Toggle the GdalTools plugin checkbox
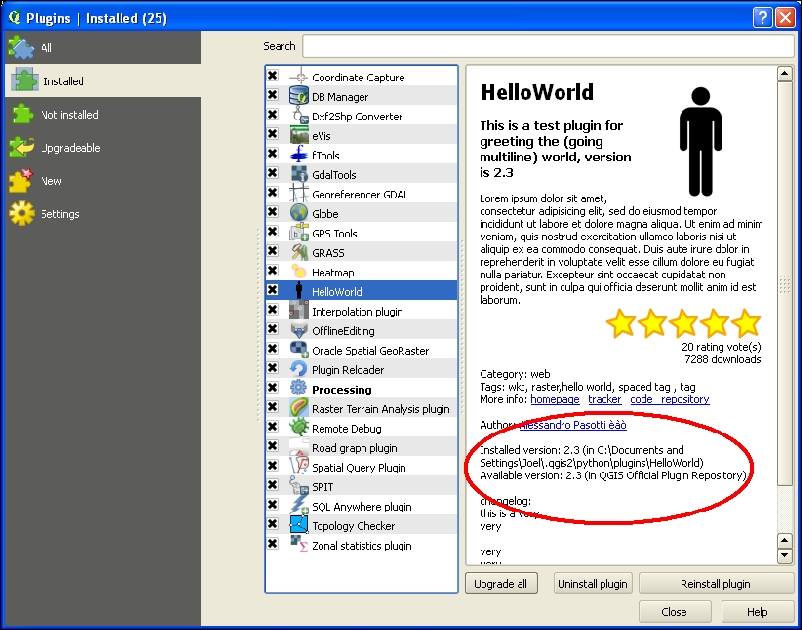802x630 pixels. [x=273, y=174]
